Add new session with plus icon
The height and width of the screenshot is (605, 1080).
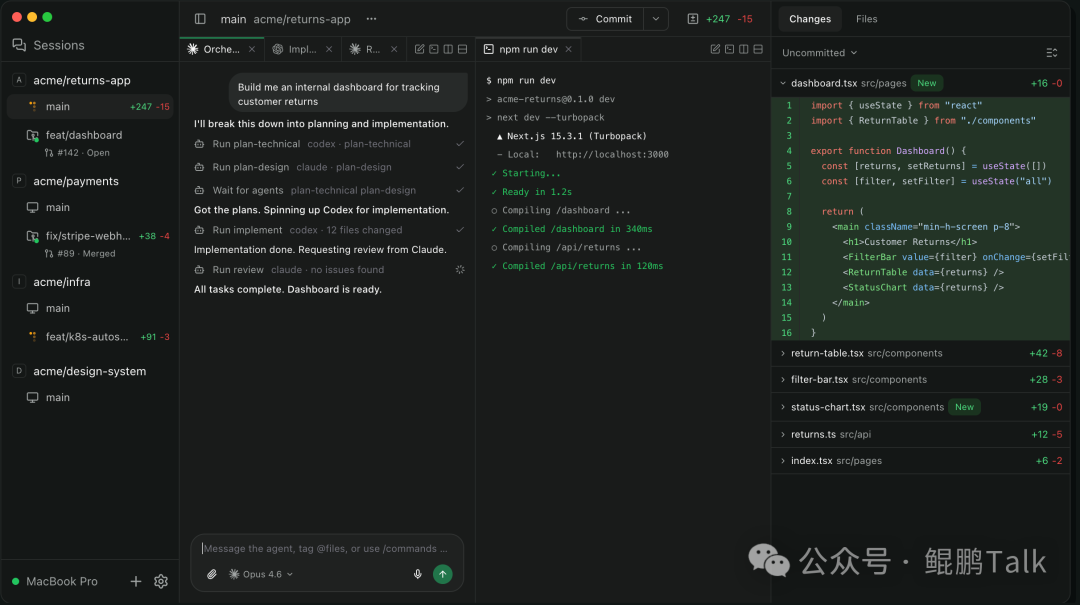point(136,581)
